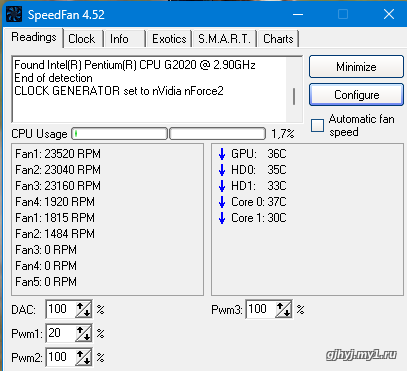Viewport: 407px width, 371px height.
Task: Click the HD1 temperature down-arrow icon
Action: [222, 186]
